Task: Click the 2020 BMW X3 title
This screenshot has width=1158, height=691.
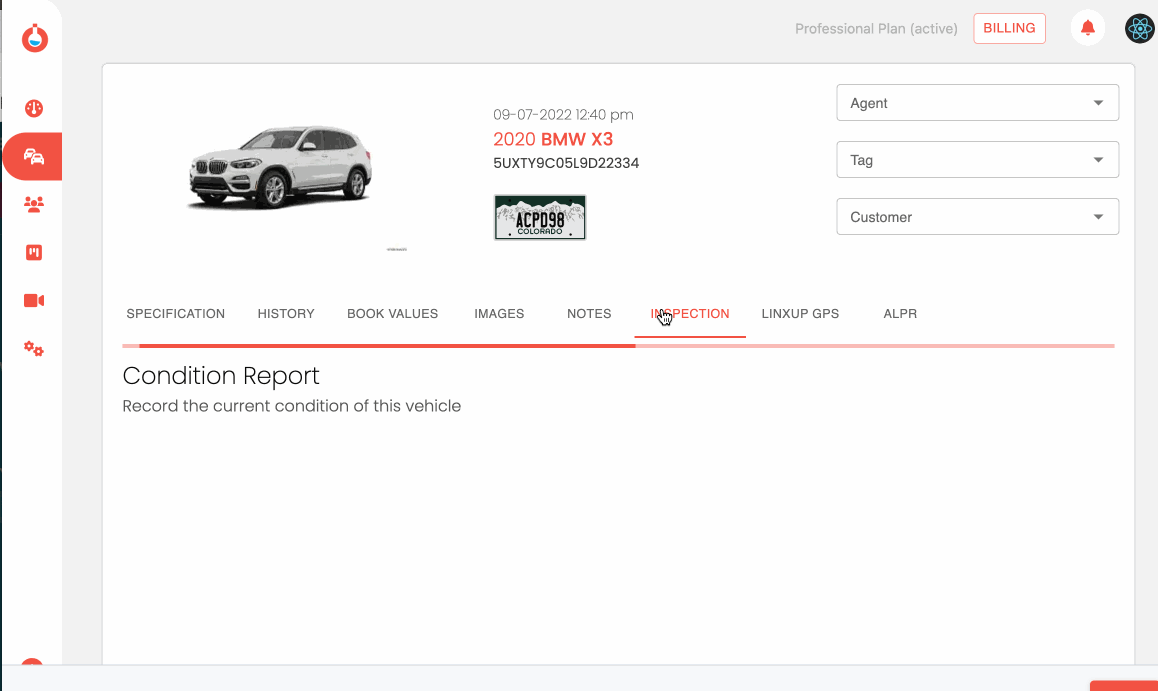Action: (553, 139)
